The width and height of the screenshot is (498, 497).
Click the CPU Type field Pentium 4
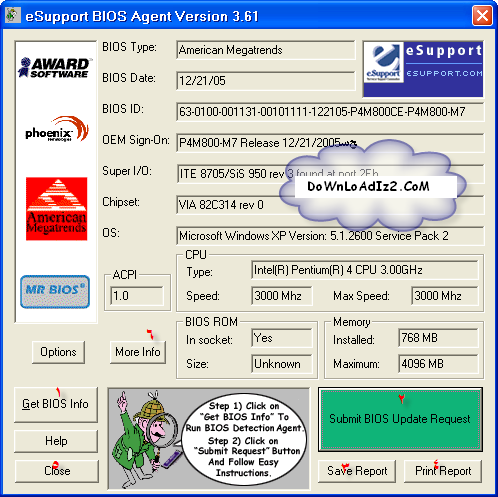click(365, 270)
